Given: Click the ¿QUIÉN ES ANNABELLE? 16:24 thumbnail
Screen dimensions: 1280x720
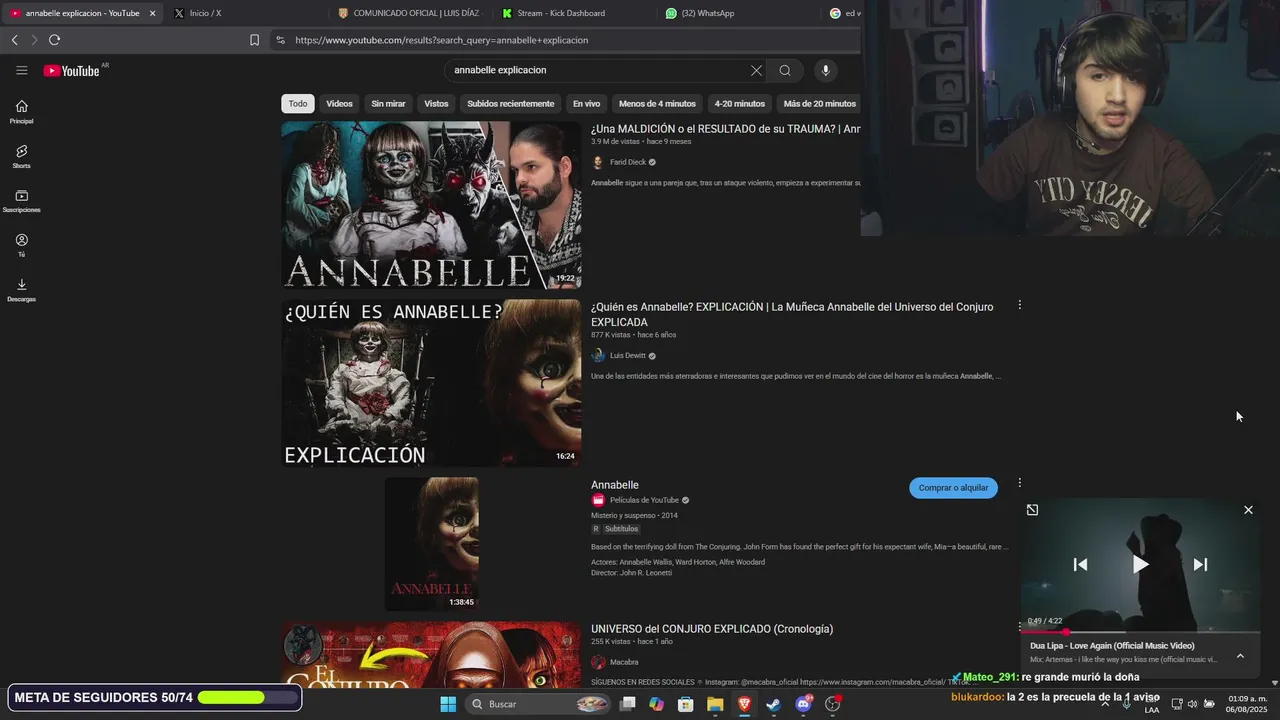Looking at the screenshot, I should [431, 383].
